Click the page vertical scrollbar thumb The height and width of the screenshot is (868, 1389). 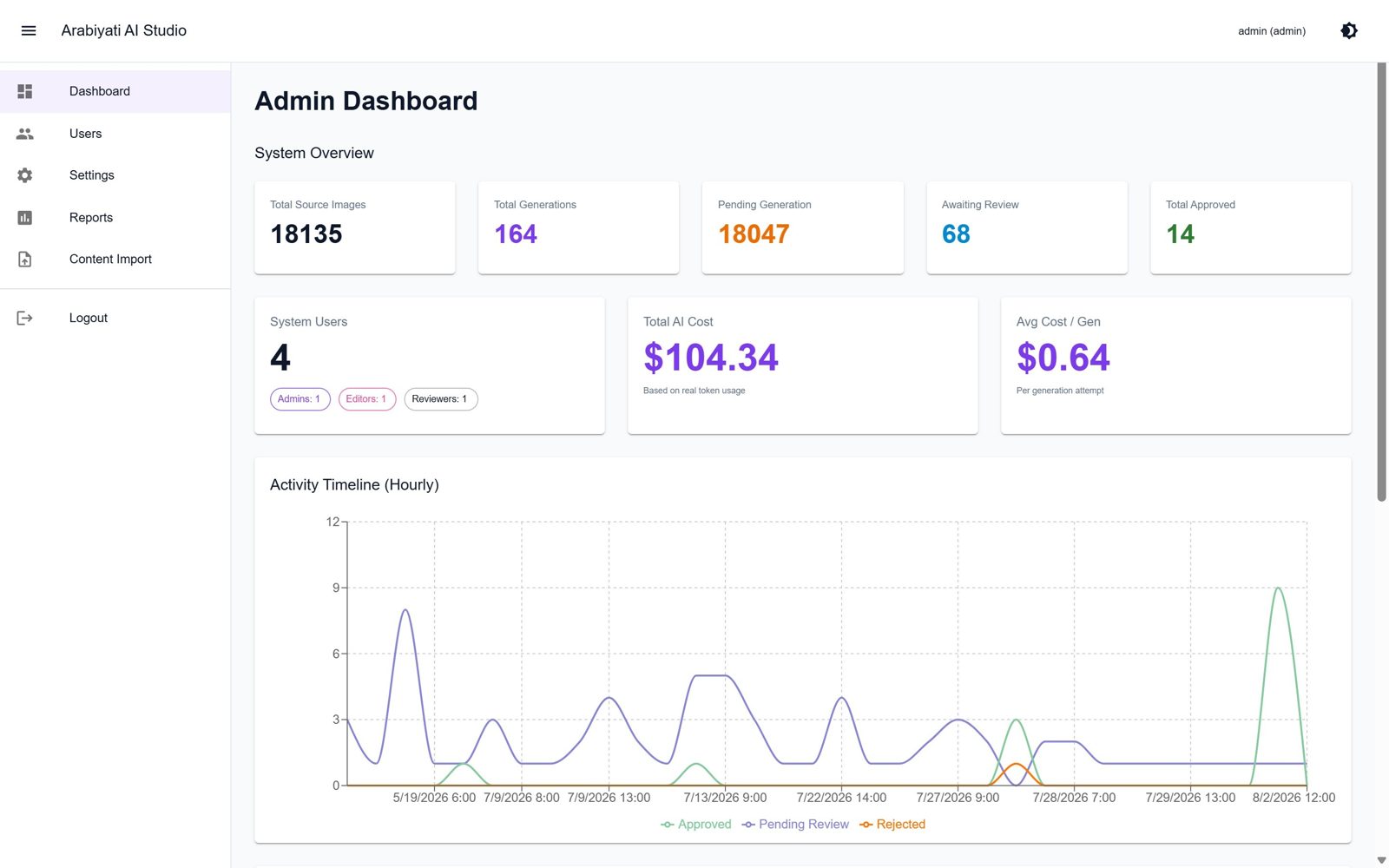[x=1381, y=282]
